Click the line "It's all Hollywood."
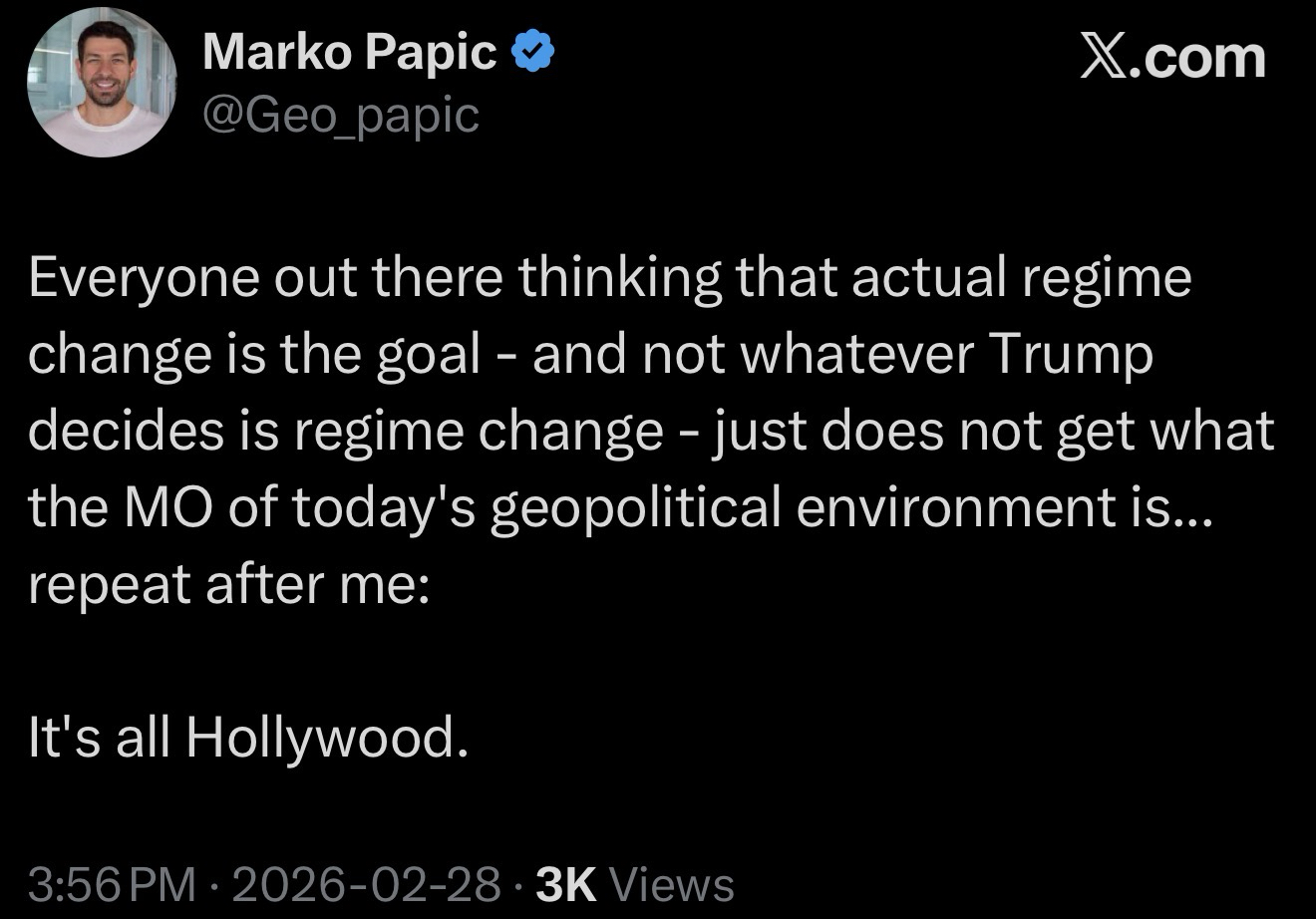1316x919 pixels. [x=247, y=738]
